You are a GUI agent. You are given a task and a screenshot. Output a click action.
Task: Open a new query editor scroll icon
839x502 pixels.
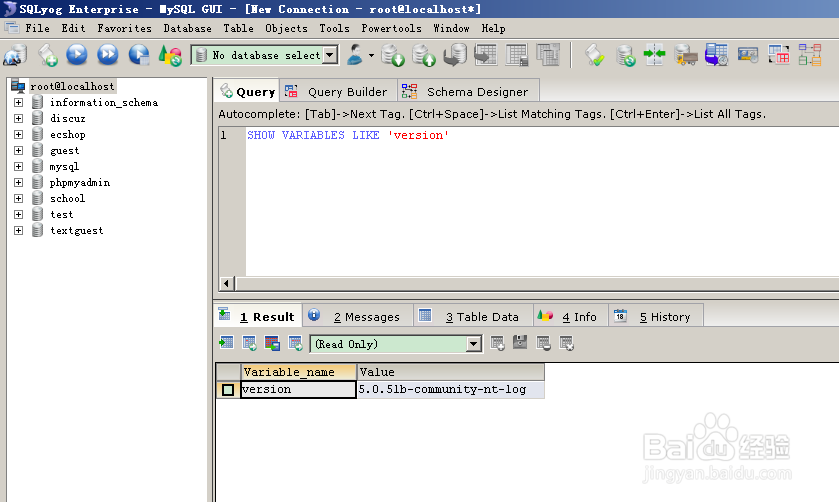point(47,55)
